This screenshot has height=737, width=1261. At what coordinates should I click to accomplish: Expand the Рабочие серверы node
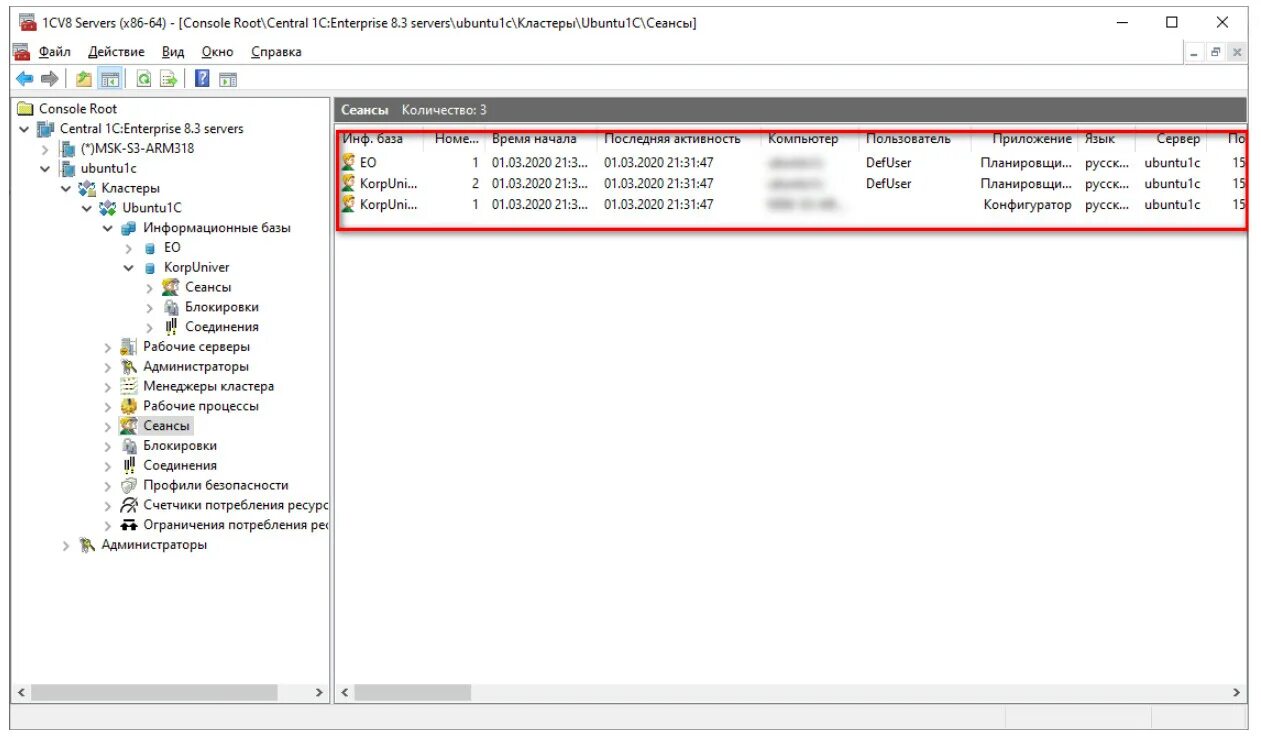pyautogui.click(x=108, y=347)
